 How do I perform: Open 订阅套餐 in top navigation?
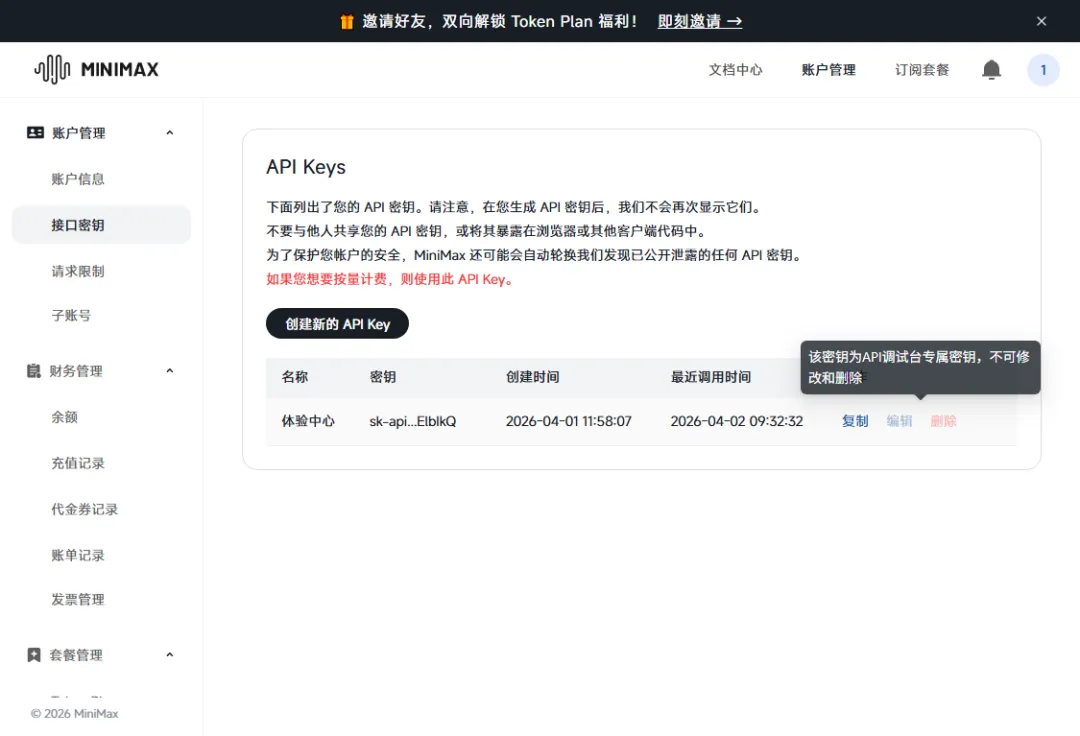[x=922, y=70]
